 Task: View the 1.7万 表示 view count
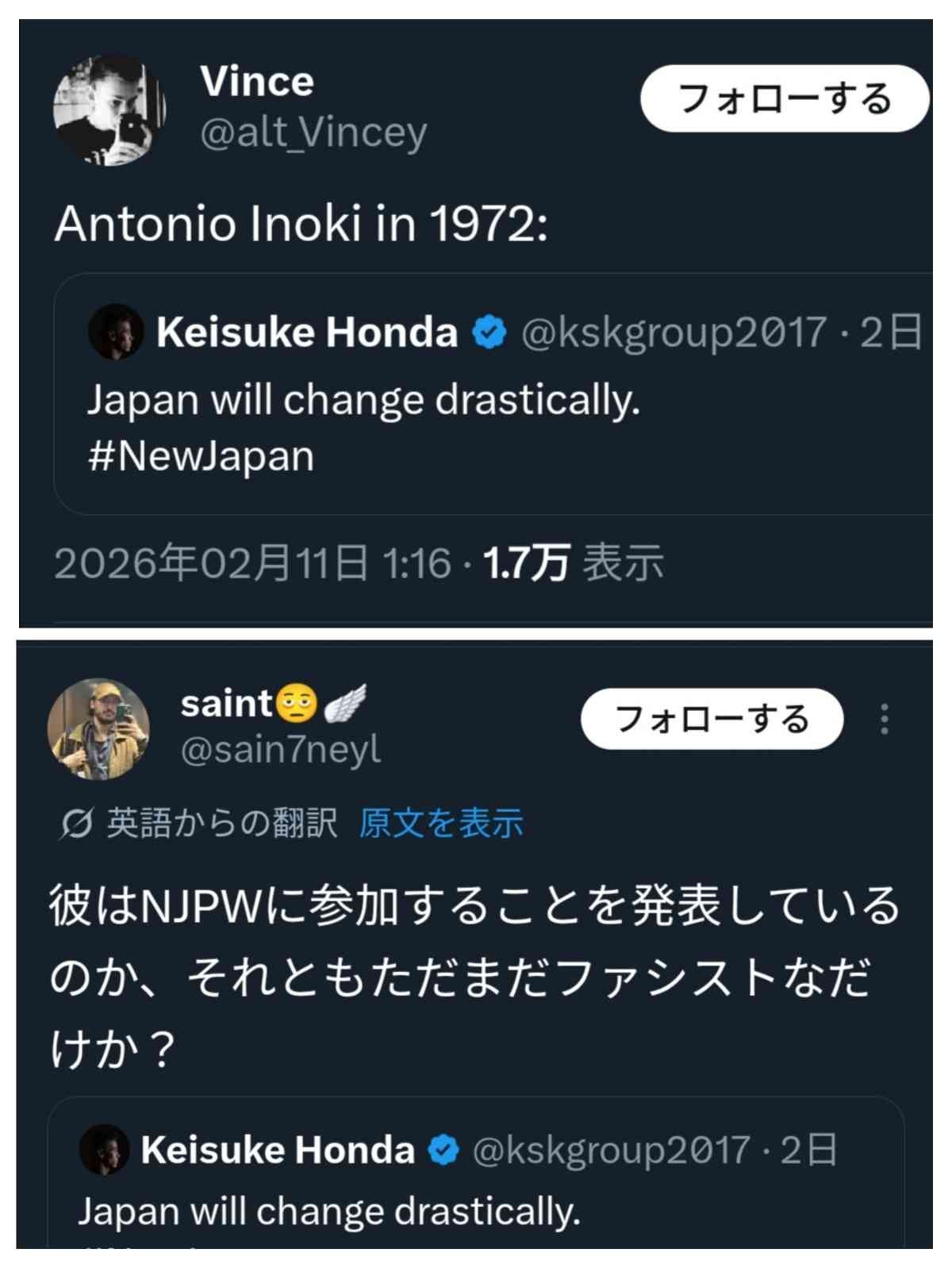pyautogui.click(x=574, y=563)
